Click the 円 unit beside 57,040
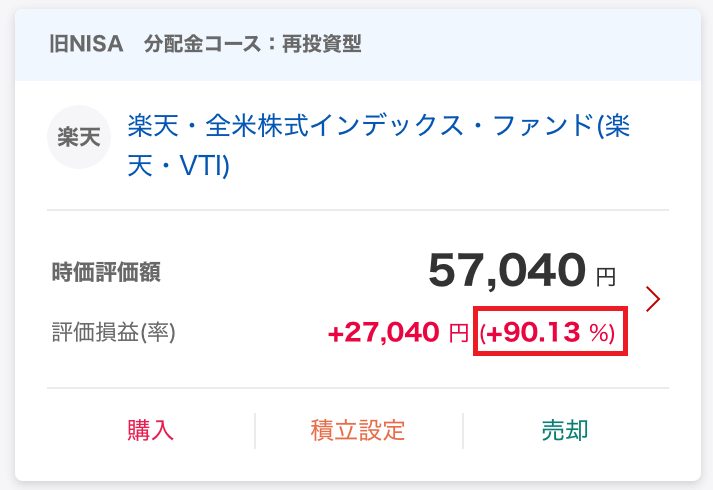 coord(606,276)
